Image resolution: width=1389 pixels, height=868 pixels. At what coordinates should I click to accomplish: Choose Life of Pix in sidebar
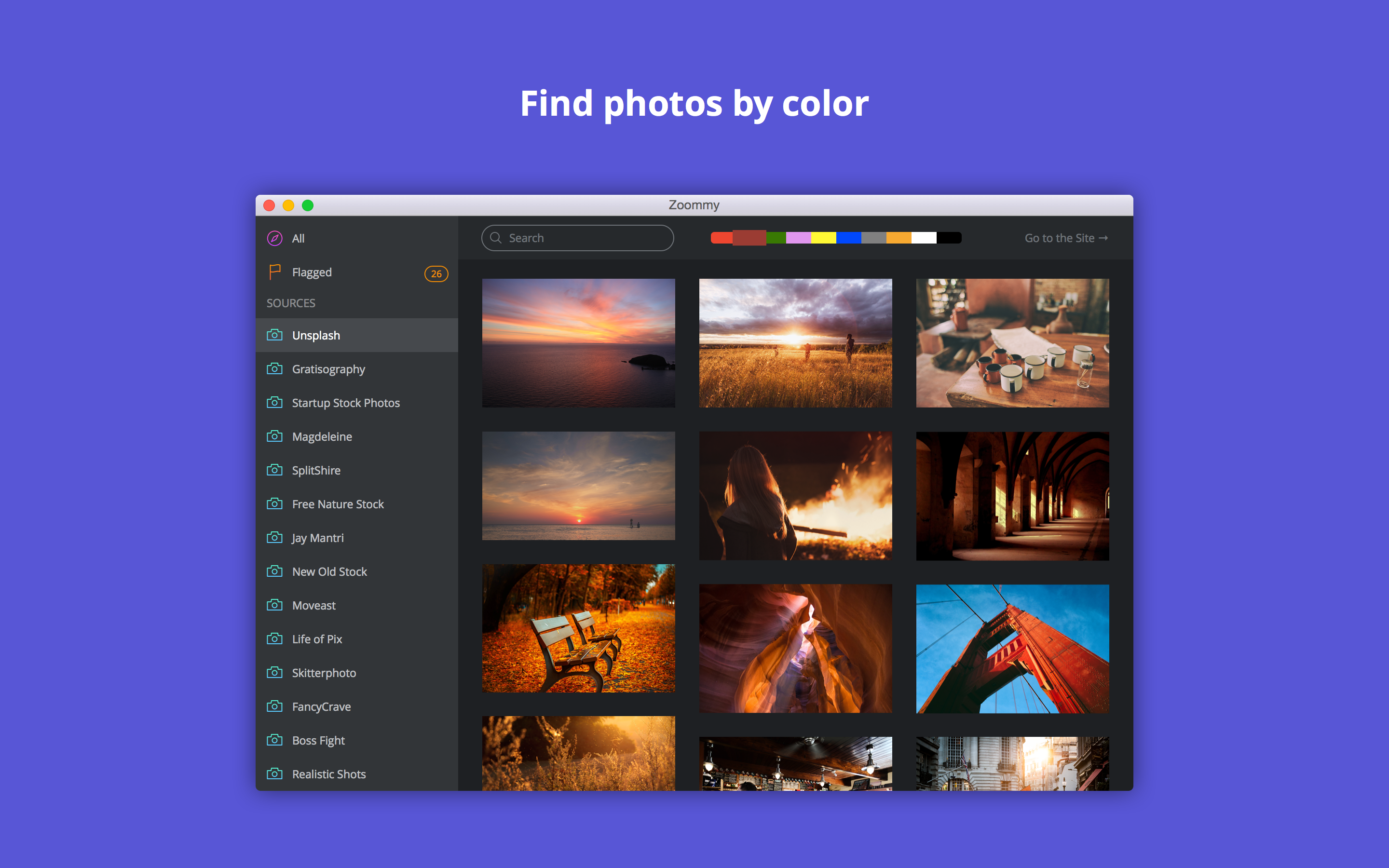[x=317, y=639]
